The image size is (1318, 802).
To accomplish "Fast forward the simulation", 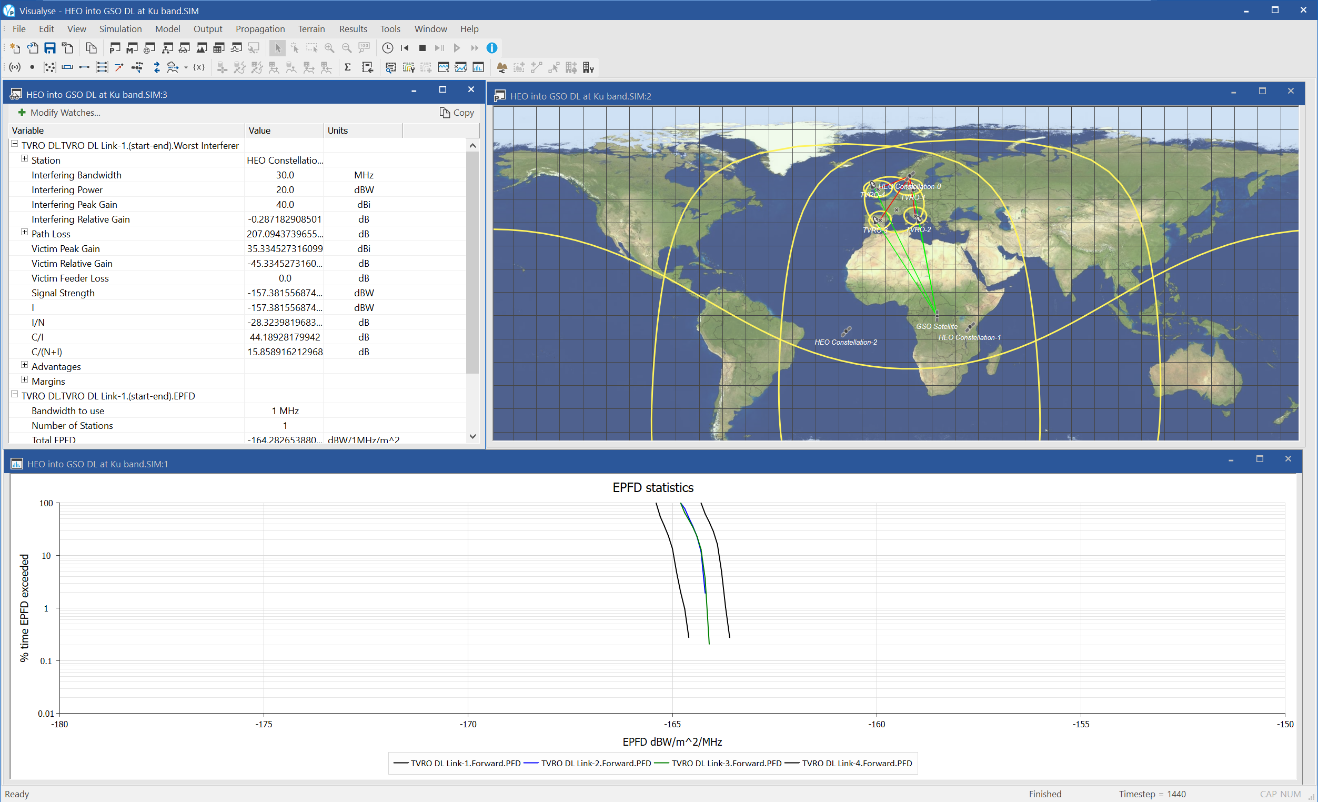I will tap(474, 48).
